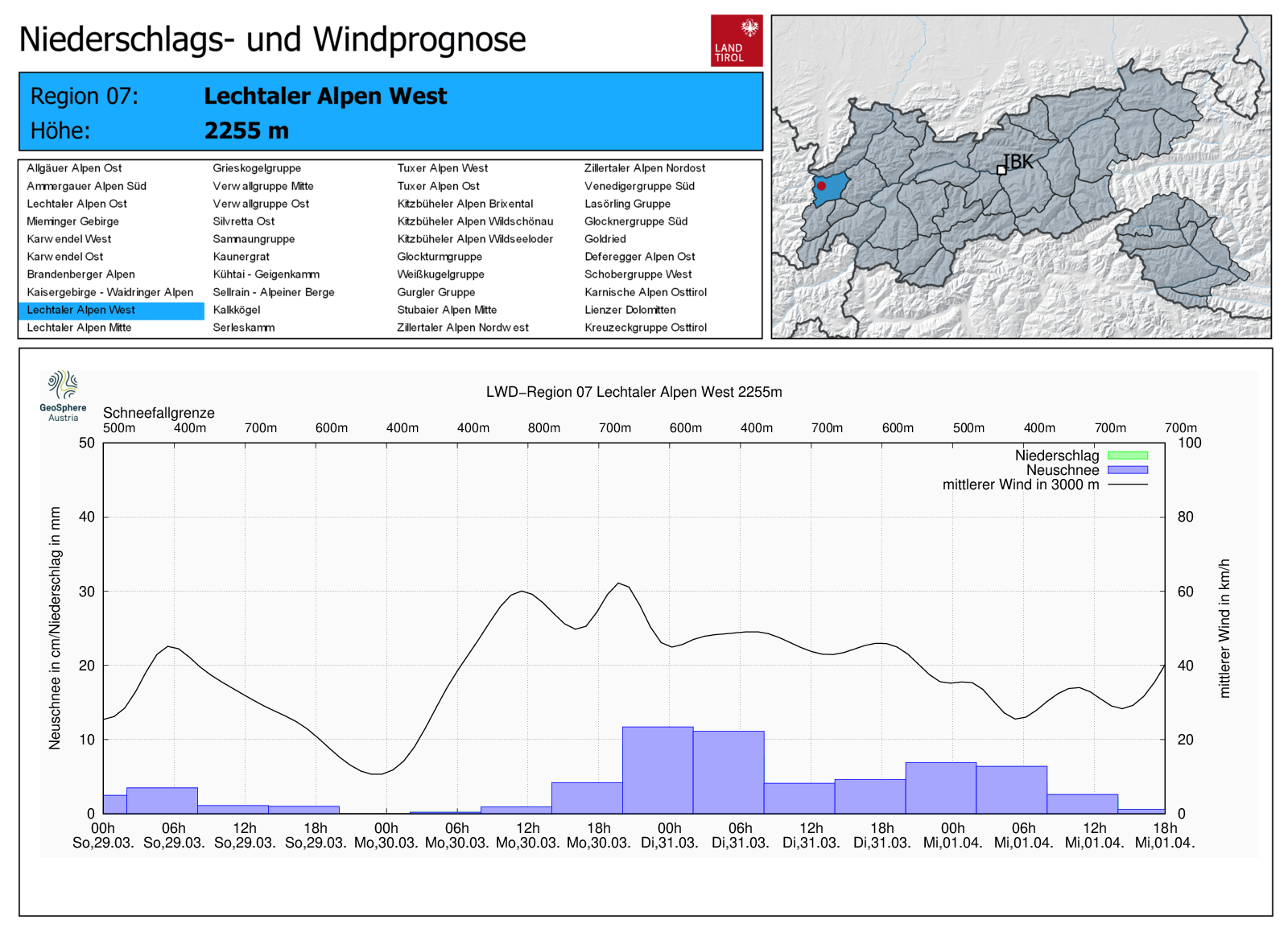Select Karwendel West in the list

(x=68, y=239)
